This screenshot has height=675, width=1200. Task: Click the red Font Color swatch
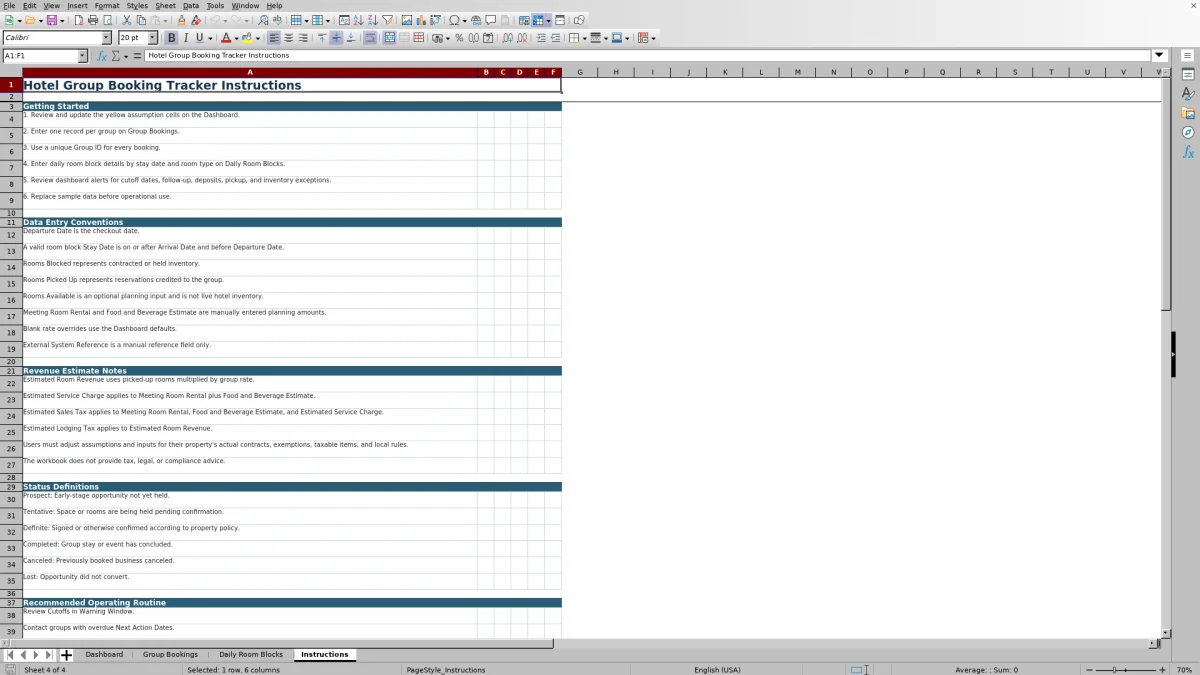[x=226, y=38]
